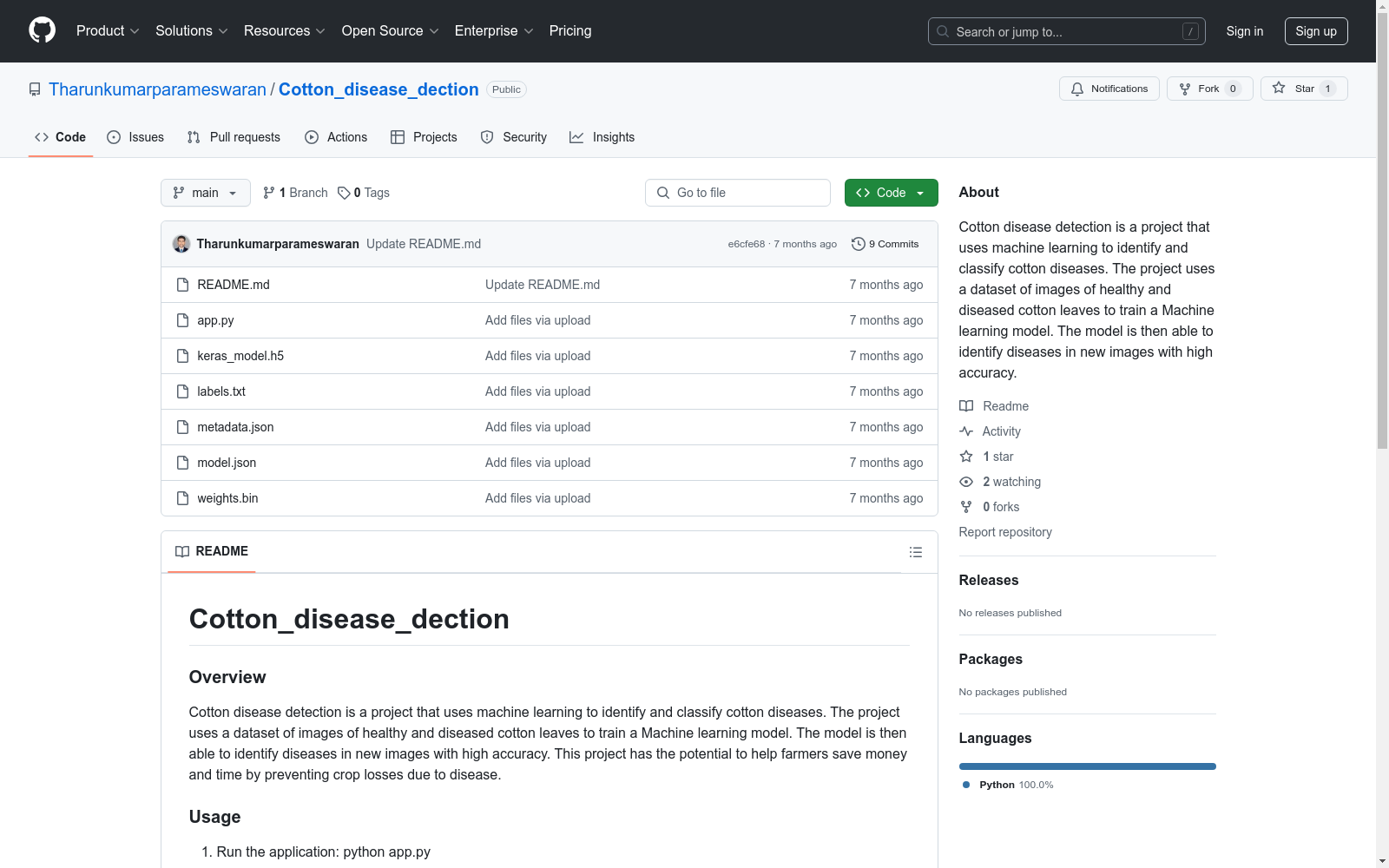Image resolution: width=1389 pixels, height=868 pixels.
Task: Expand the main branch selector
Action: pyautogui.click(x=205, y=193)
